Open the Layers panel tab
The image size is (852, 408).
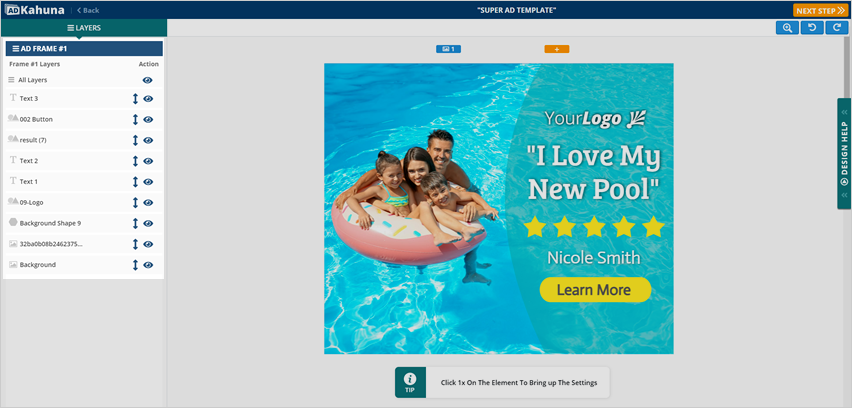tap(84, 28)
